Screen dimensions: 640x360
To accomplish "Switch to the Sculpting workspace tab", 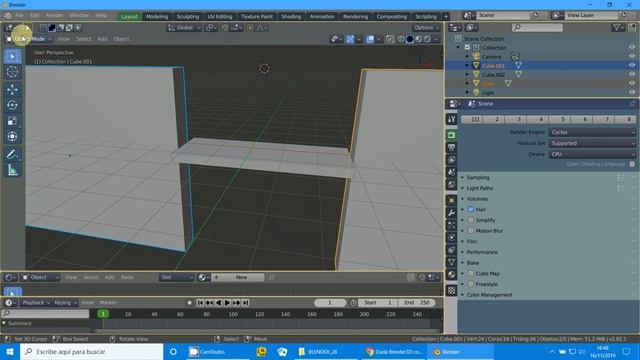I will [x=188, y=16].
